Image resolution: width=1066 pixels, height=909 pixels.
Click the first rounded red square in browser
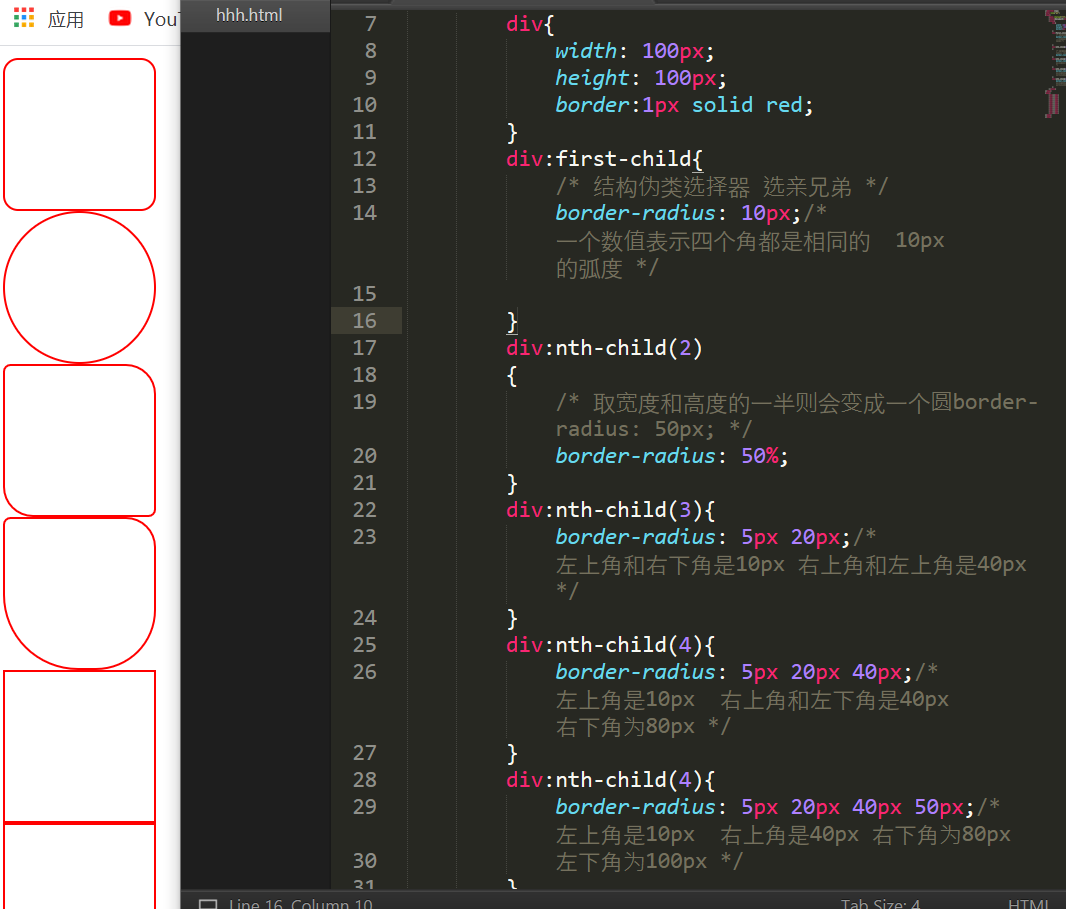pos(80,135)
